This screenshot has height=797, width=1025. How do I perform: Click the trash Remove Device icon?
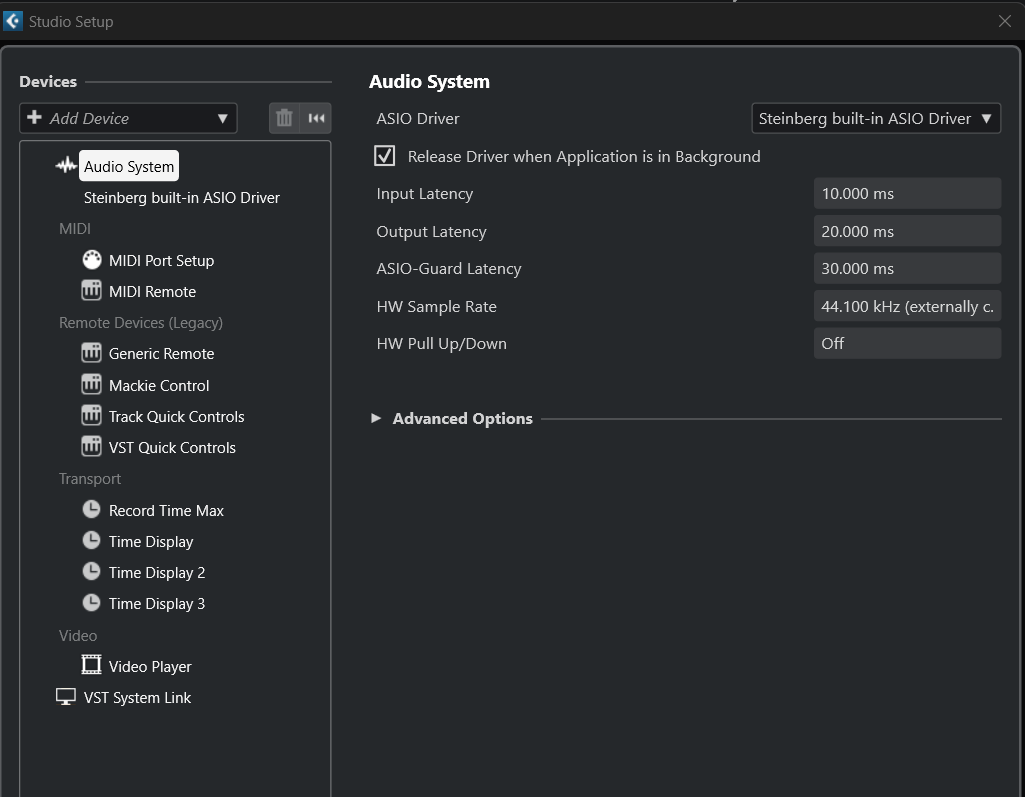point(284,118)
